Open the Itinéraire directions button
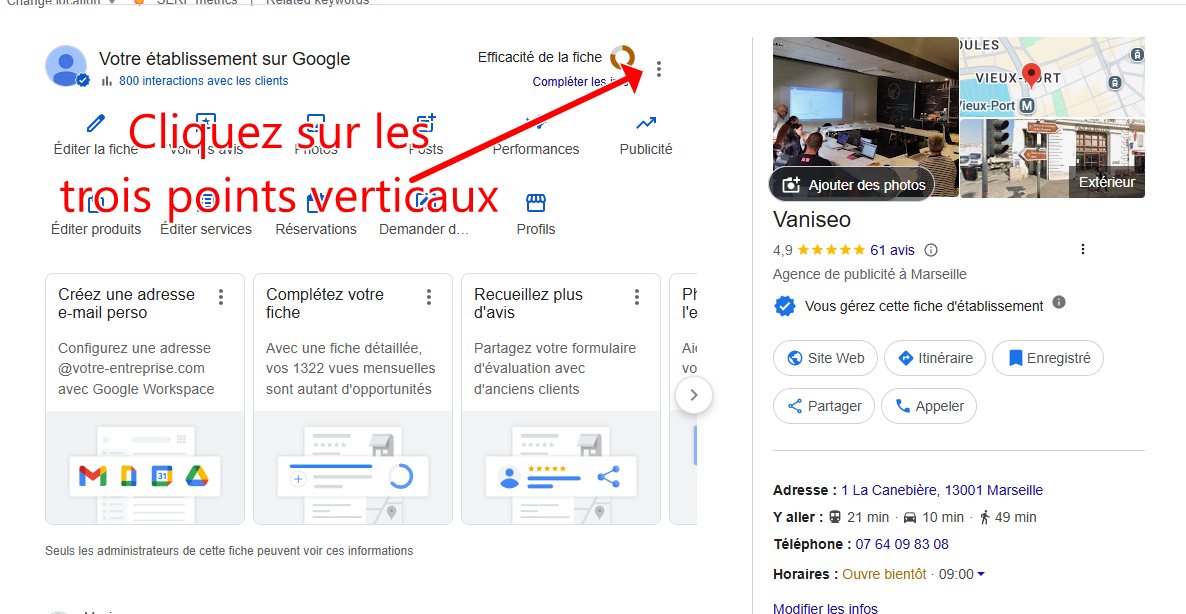Image resolution: width=1186 pixels, height=614 pixels. [935, 358]
